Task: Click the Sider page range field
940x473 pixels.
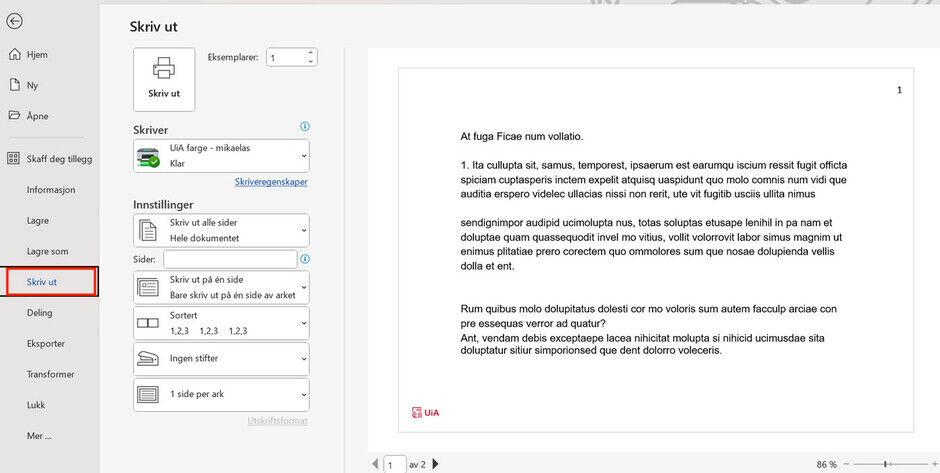Action: click(230, 259)
